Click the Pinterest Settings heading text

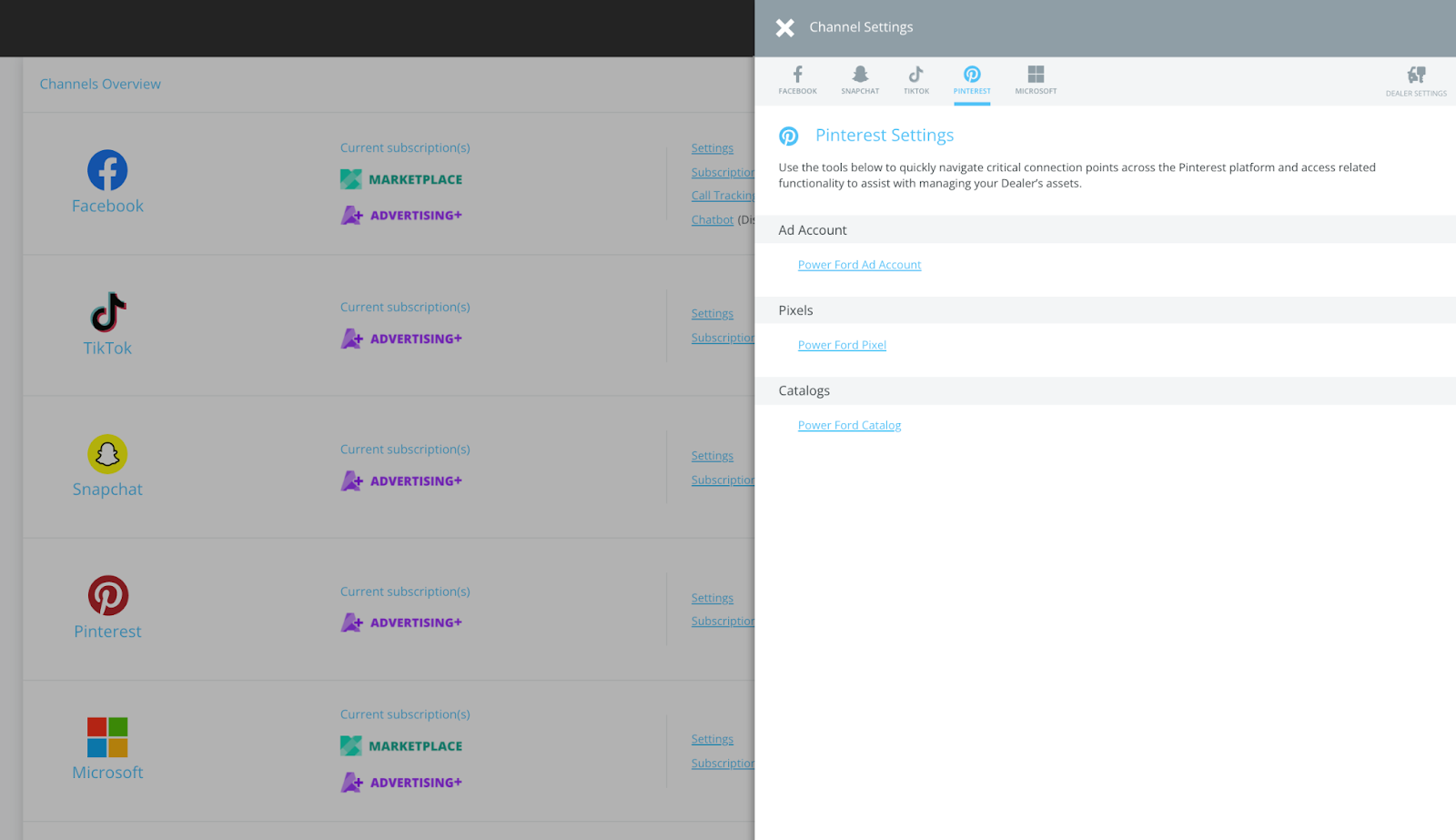pyautogui.click(x=885, y=136)
